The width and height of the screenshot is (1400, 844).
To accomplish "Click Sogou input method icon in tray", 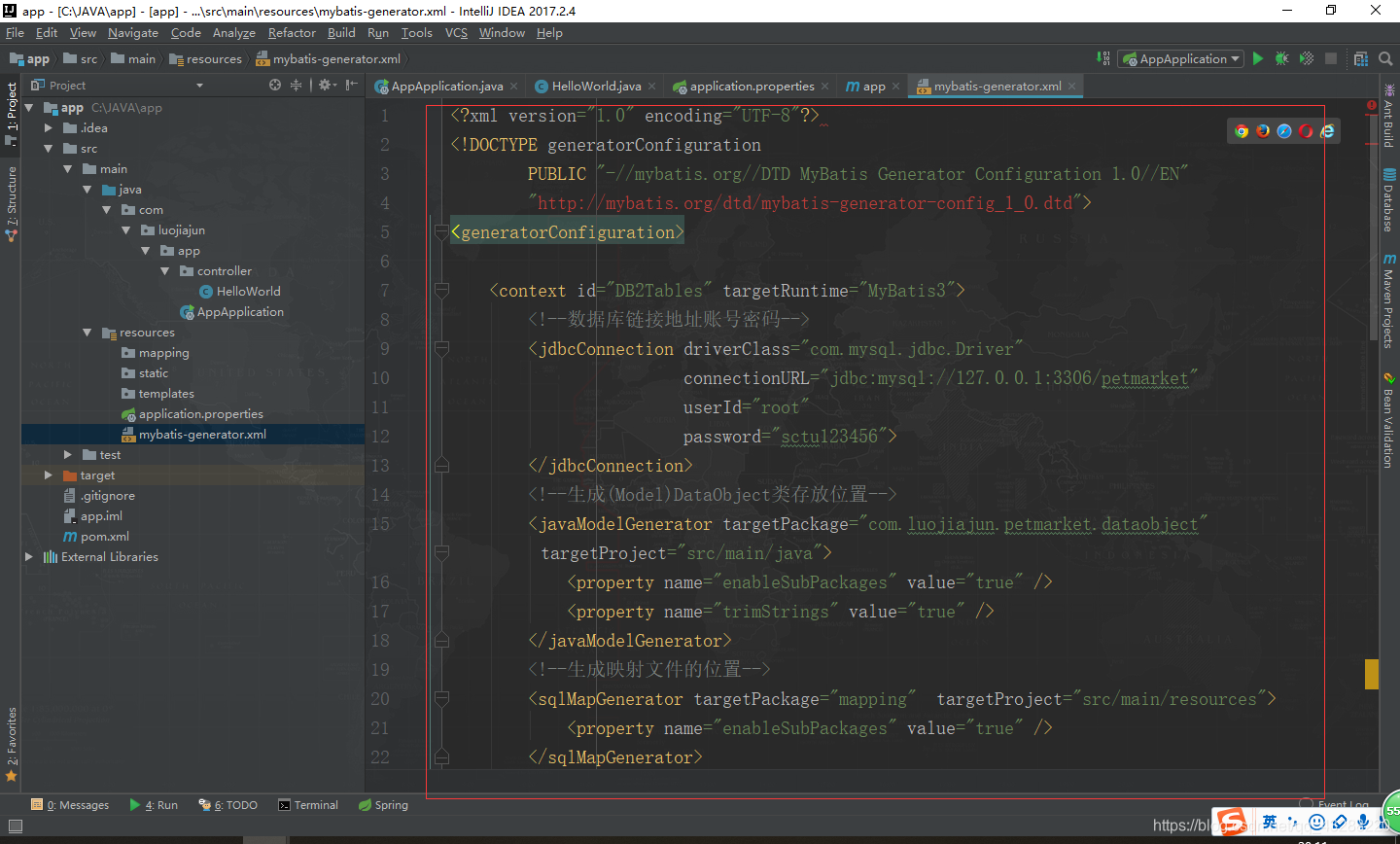I will (x=1233, y=823).
